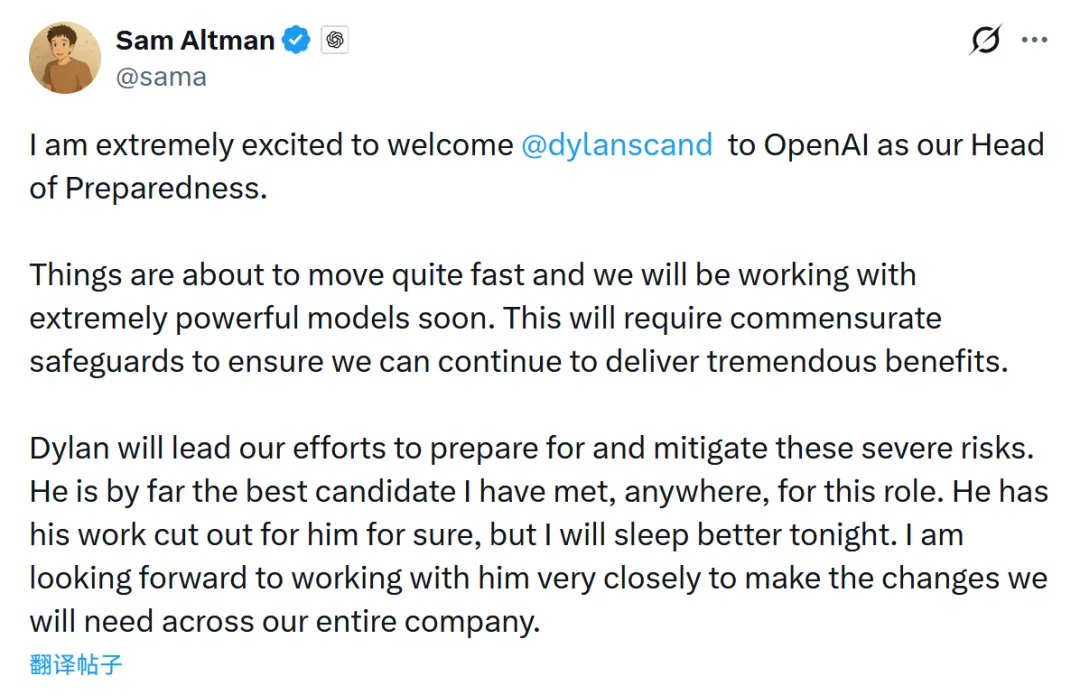Open the @sama handle link

(x=161, y=77)
